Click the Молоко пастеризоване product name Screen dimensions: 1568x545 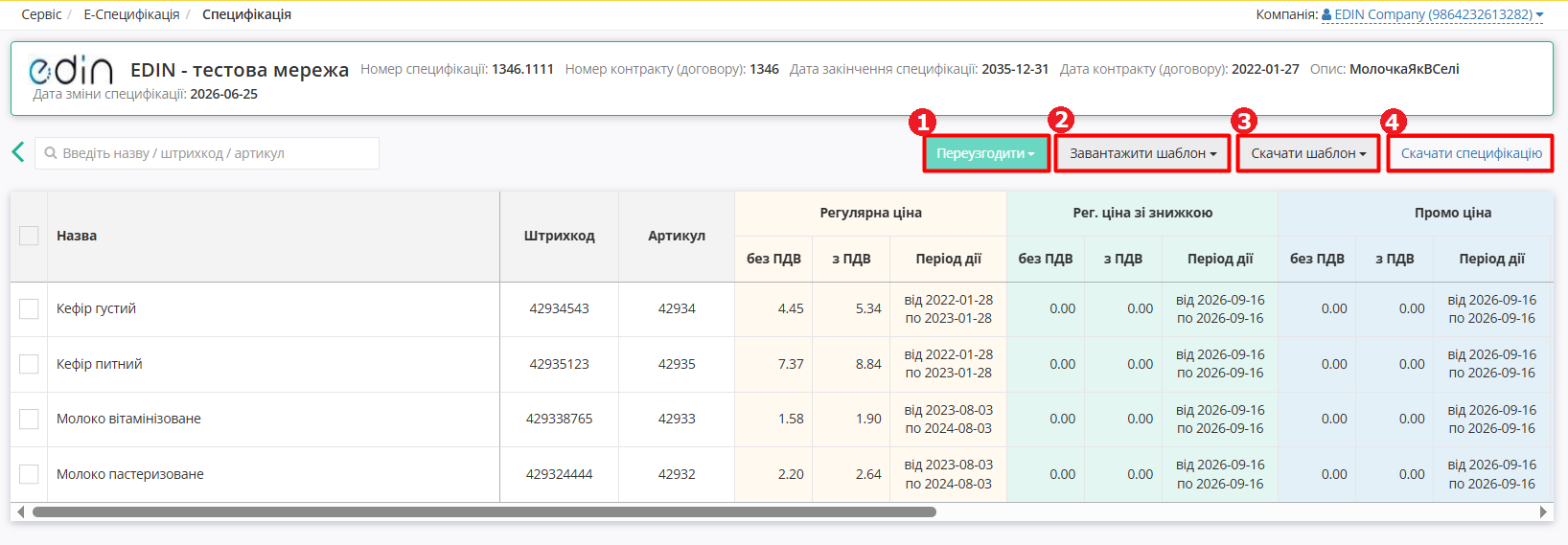[x=129, y=474]
